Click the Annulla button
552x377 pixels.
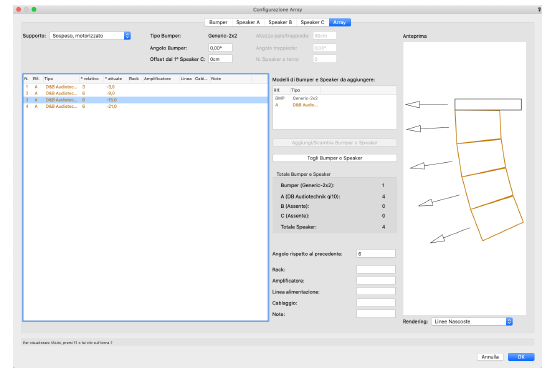point(490,357)
